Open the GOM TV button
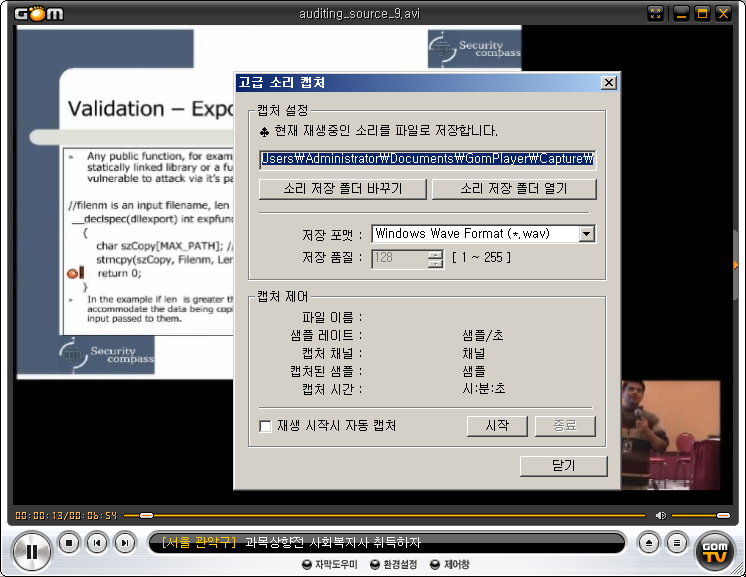This screenshot has width=746, height=577. [714, 549]
